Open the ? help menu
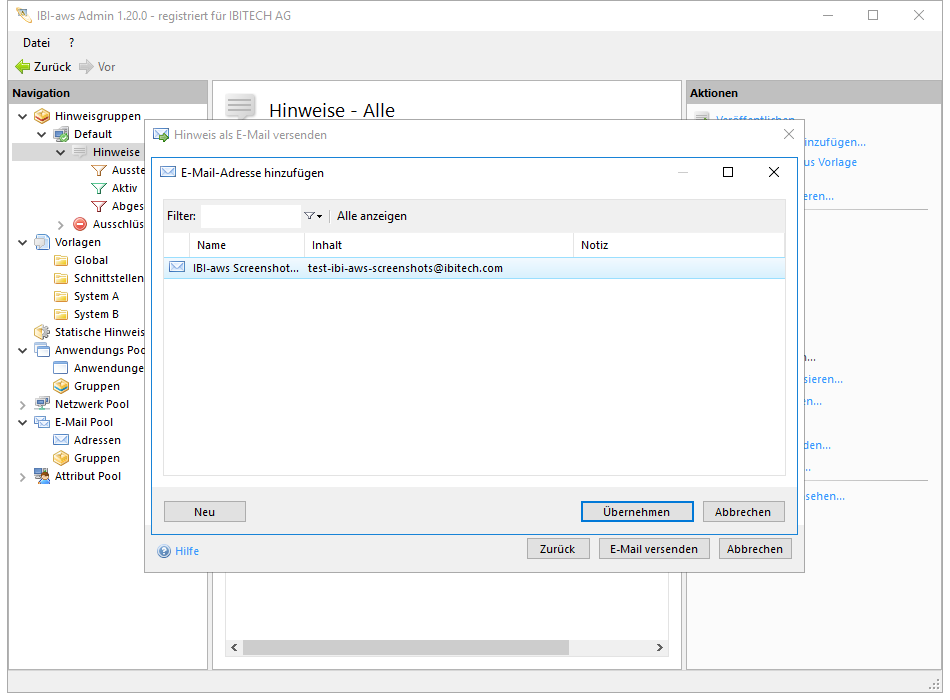Viewport: 950px width, 700px height. (x=71, y=43)
